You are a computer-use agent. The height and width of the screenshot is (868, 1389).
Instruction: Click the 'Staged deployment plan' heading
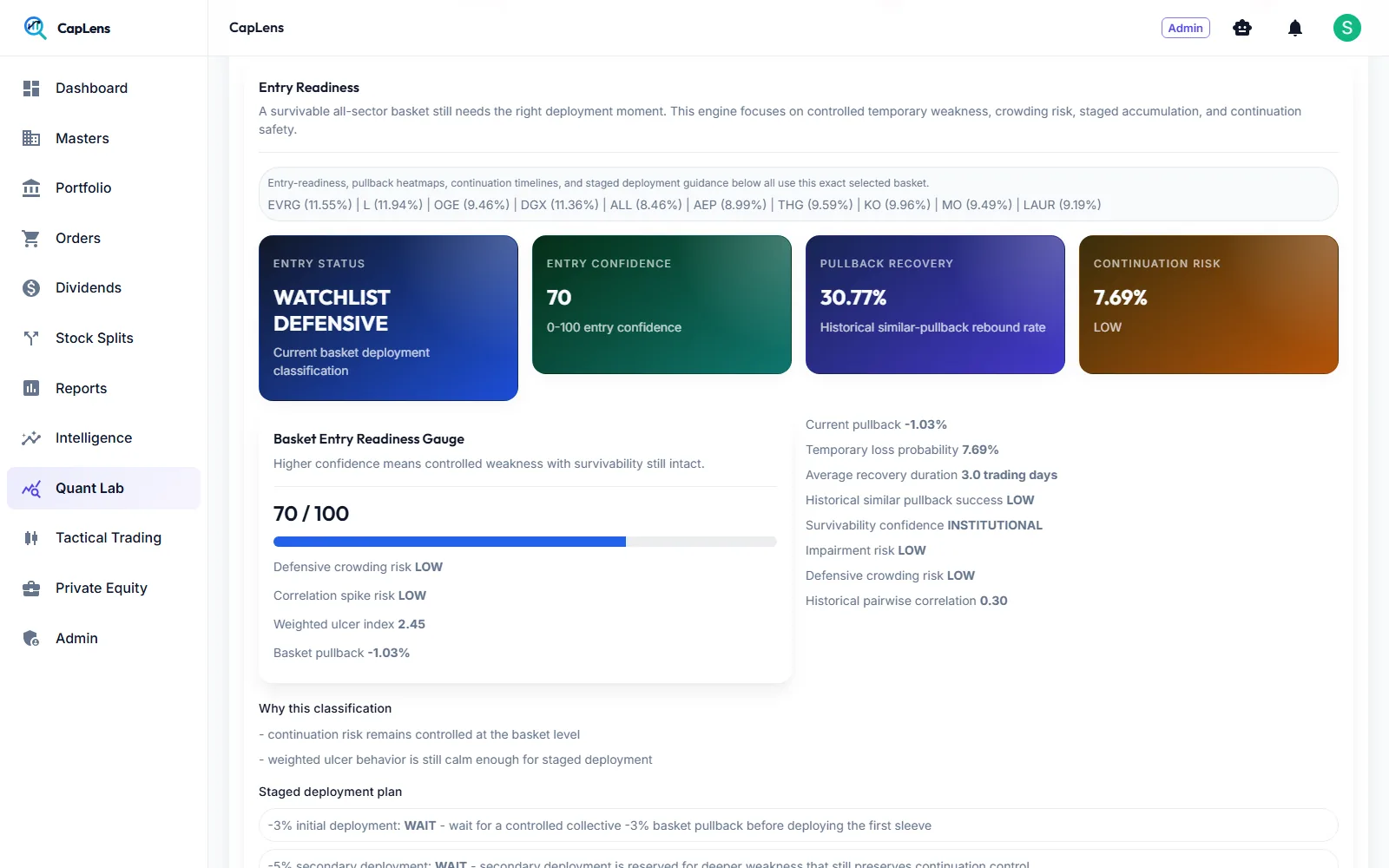(330, 792)
